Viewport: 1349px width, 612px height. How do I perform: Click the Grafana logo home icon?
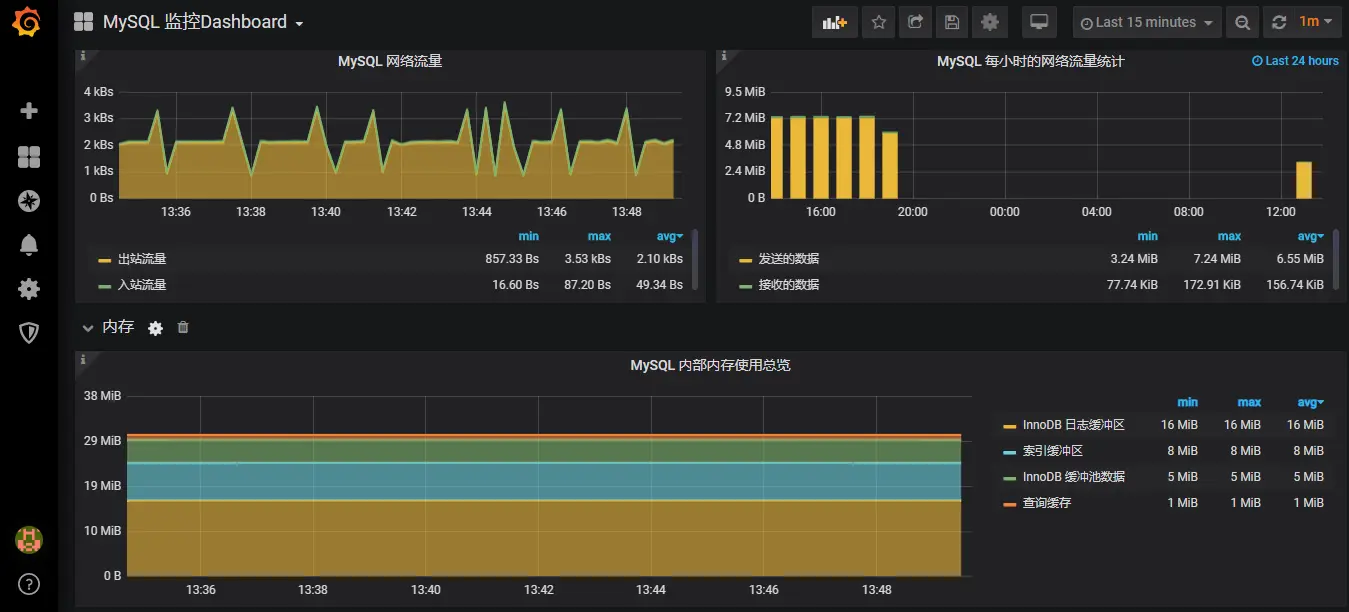point(28,22)
